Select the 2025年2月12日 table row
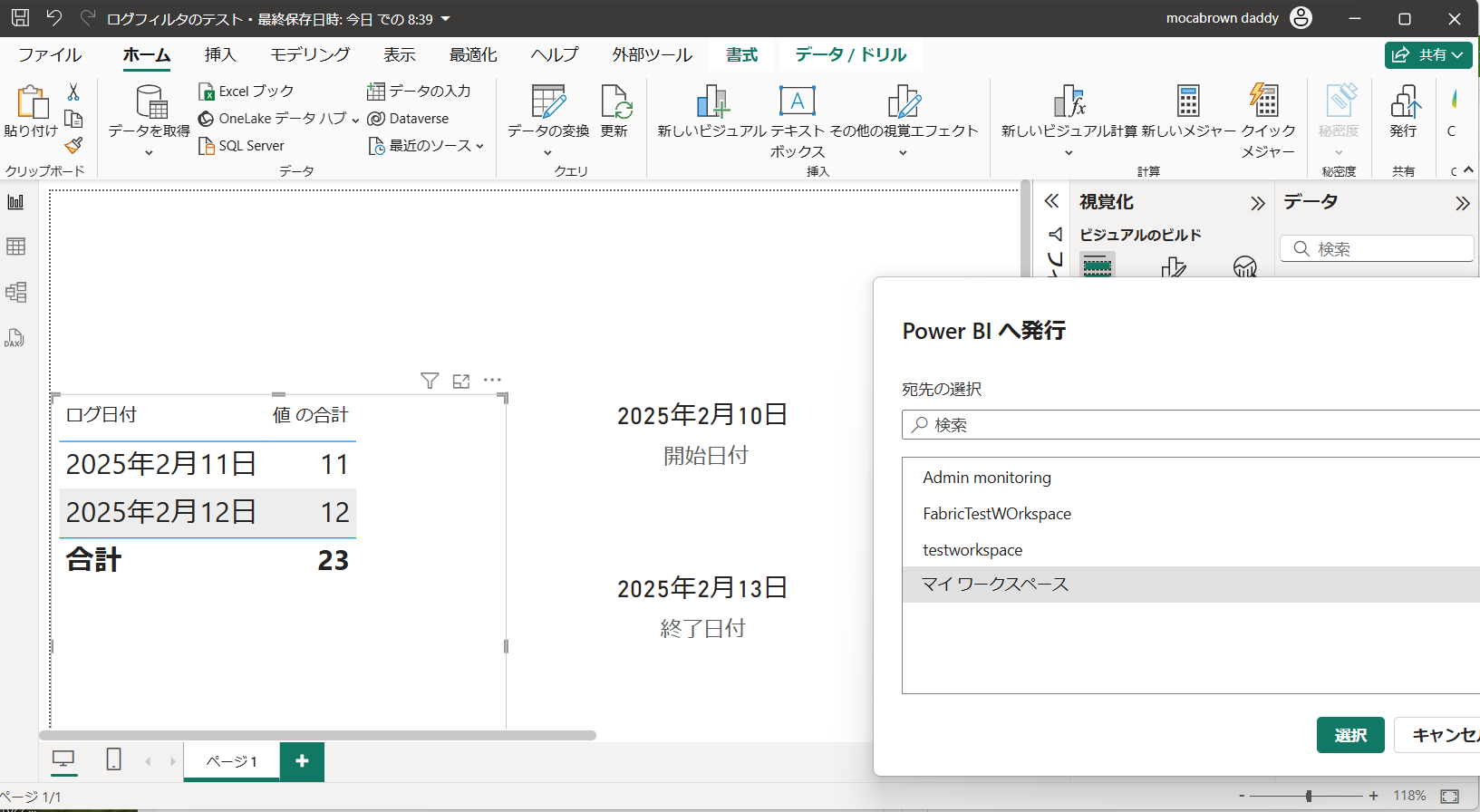This screenshot has width=1480, height=812. (x=208, y=512)
